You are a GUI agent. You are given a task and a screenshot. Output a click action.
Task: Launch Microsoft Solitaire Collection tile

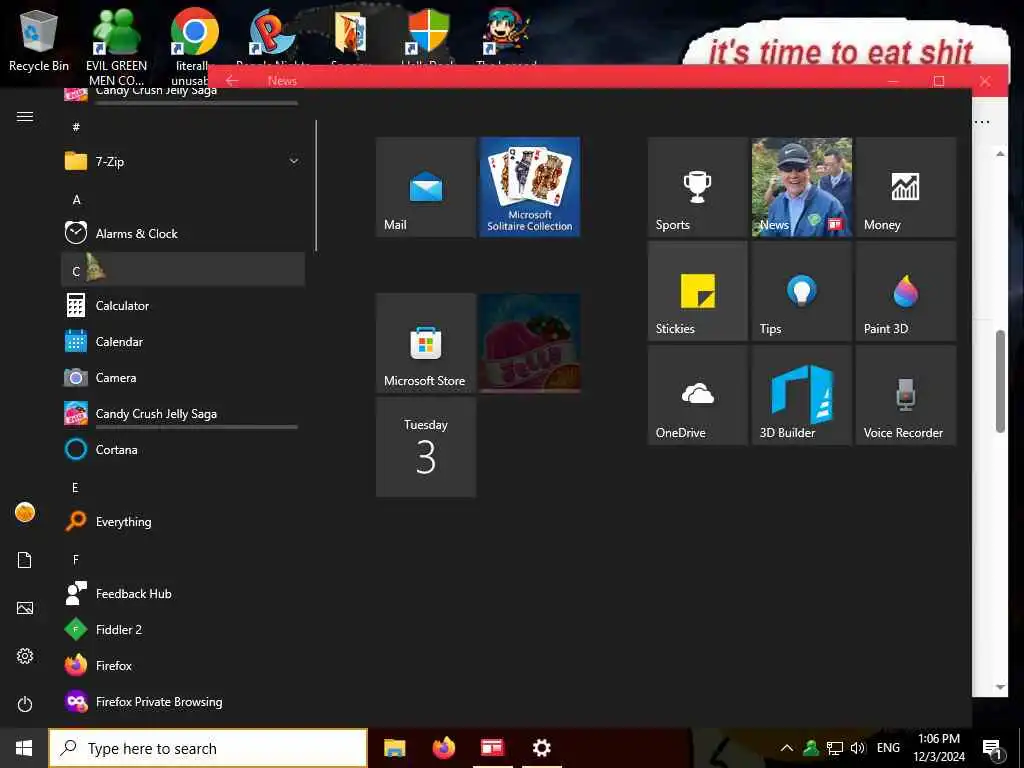pyautogui.click(x=530, y=187)
